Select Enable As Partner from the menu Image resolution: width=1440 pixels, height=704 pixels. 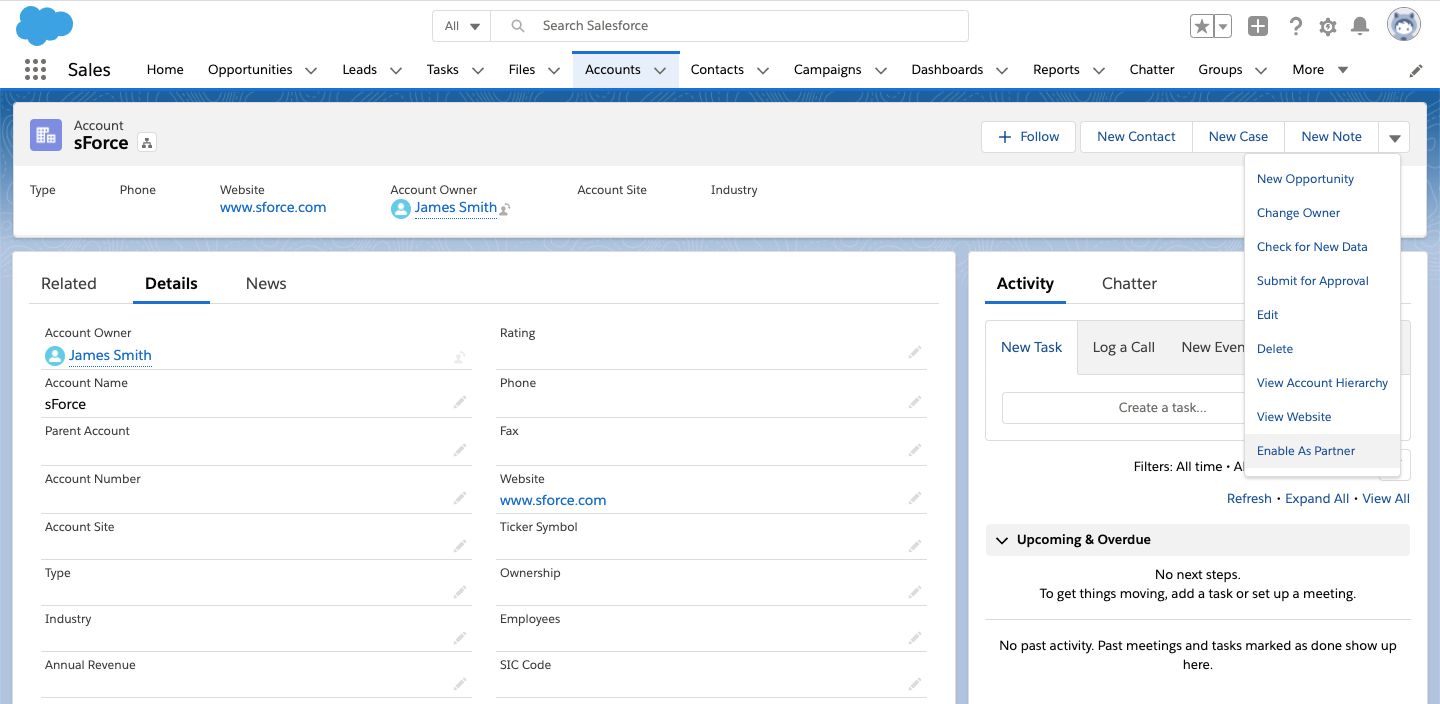[1305, 451]
